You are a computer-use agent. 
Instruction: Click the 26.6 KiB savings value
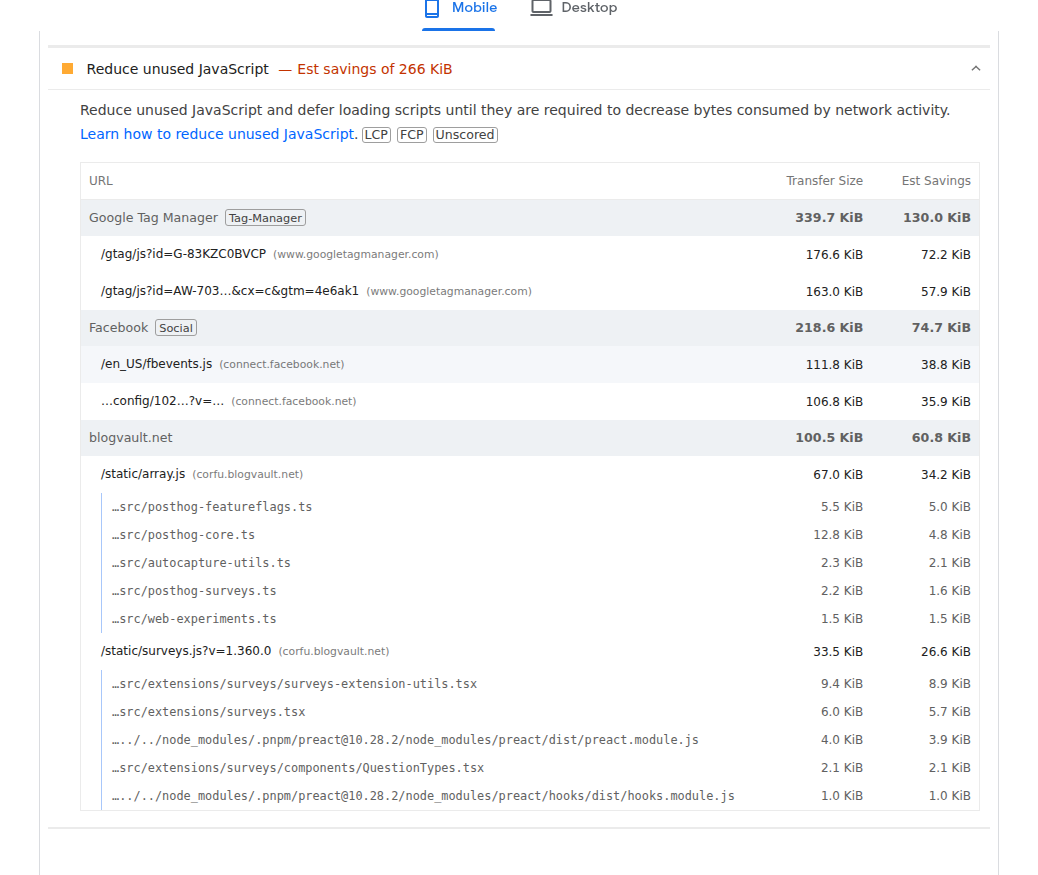[x=945, y=652]
